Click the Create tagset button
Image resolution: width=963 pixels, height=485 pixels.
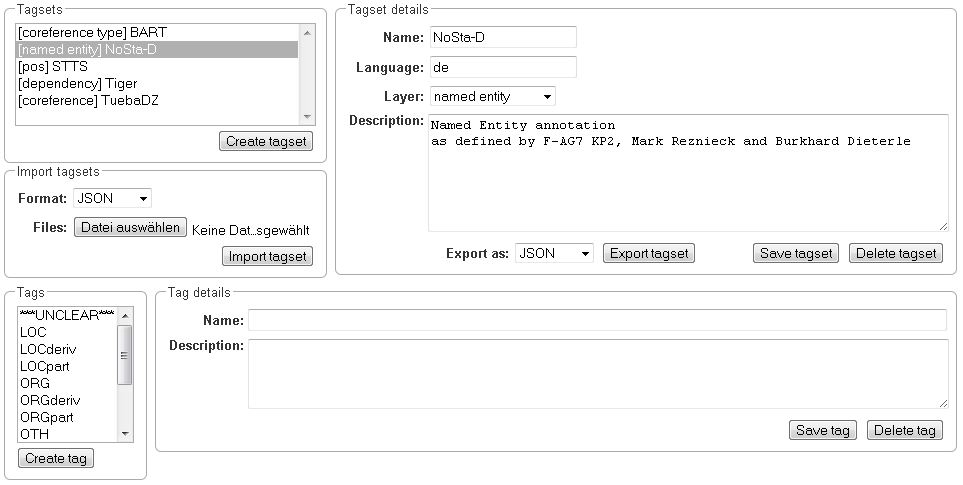point(265,141)
